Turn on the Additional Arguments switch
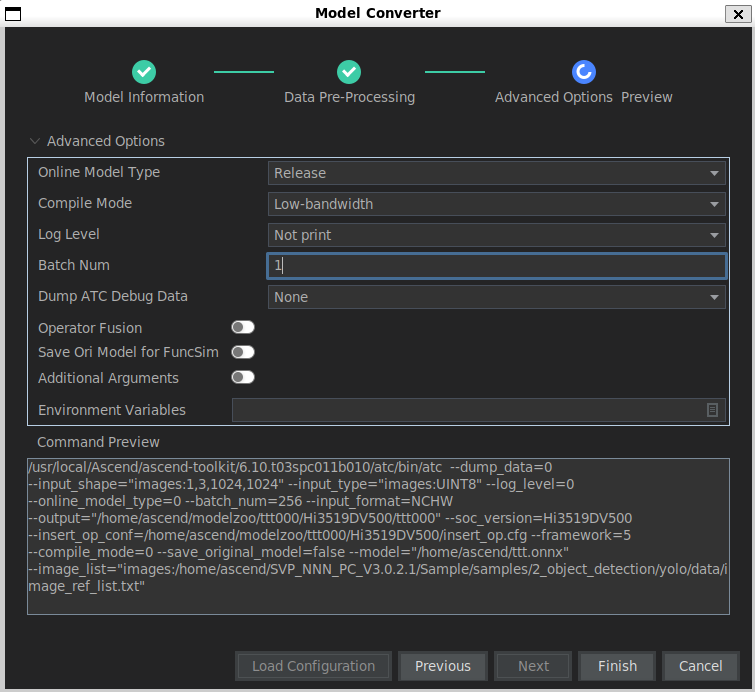The image size is (755, 692). coord(243,377)
